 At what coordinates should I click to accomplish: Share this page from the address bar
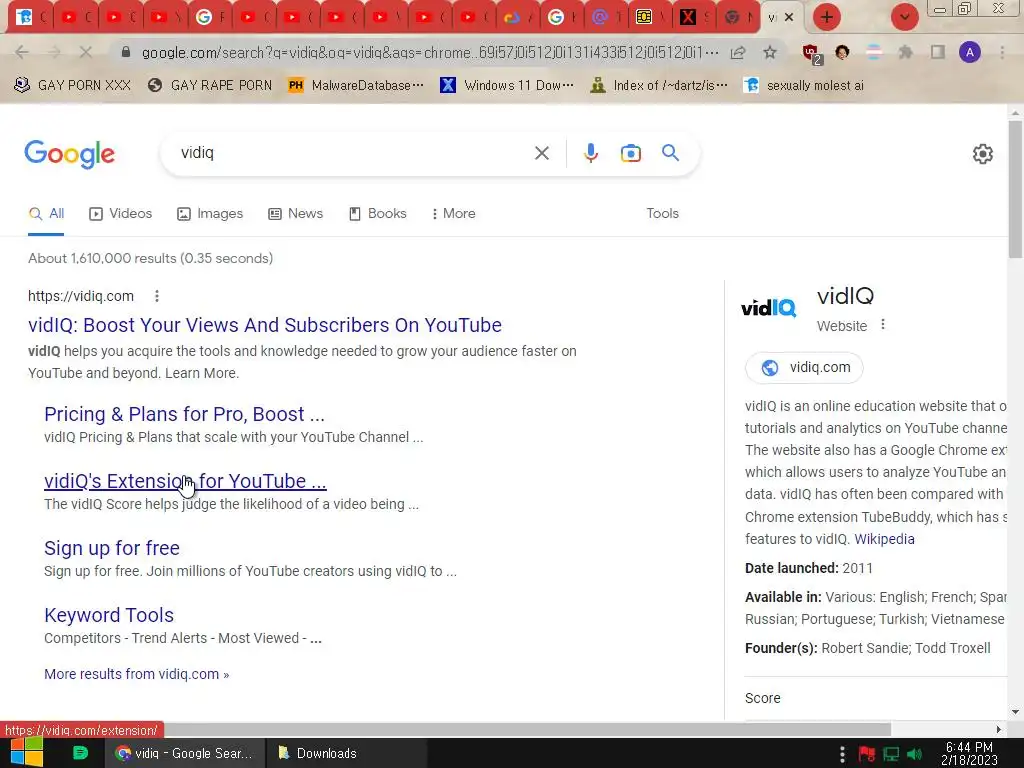click(x=738, y=52)
